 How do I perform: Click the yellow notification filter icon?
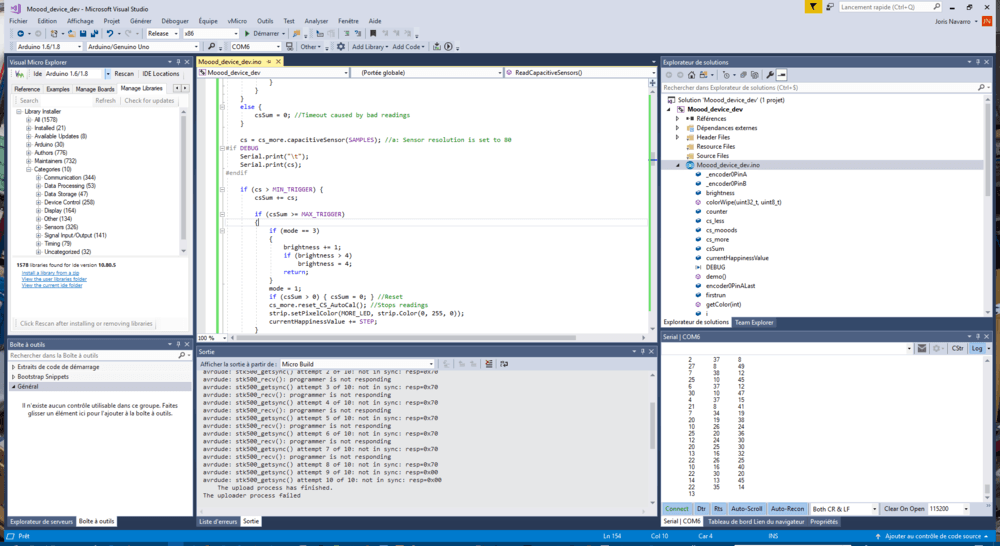(812, 7)
